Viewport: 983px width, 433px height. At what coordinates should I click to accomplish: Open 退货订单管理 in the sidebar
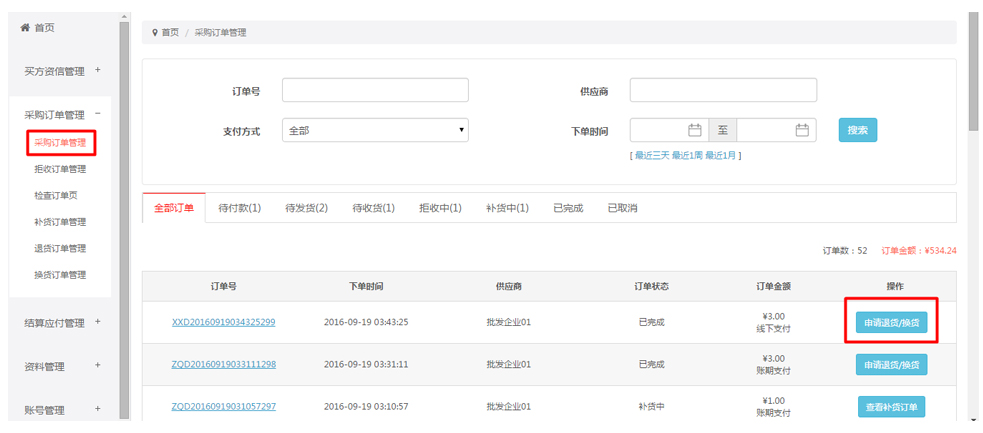[60, 248]
